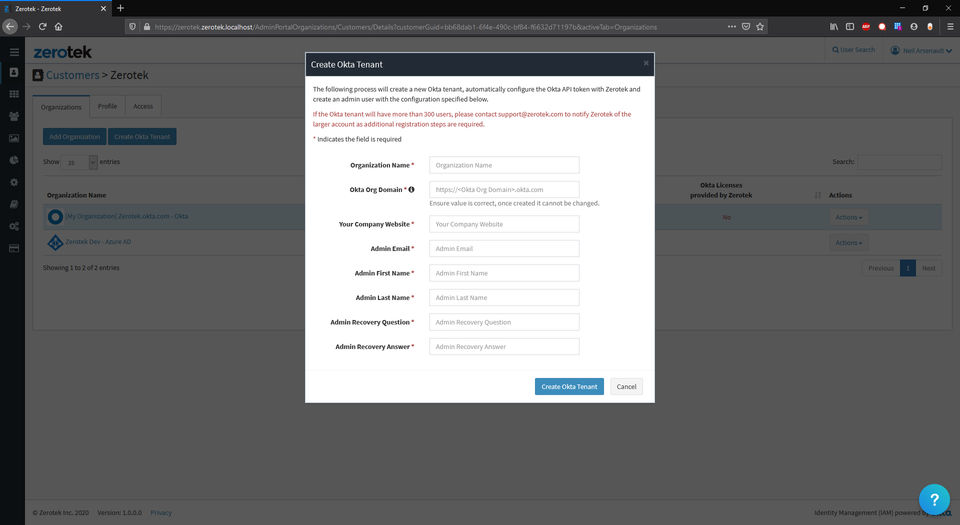The image size is (960, 525).
Task: Click User Search in the header
Action: pos(853,50)
